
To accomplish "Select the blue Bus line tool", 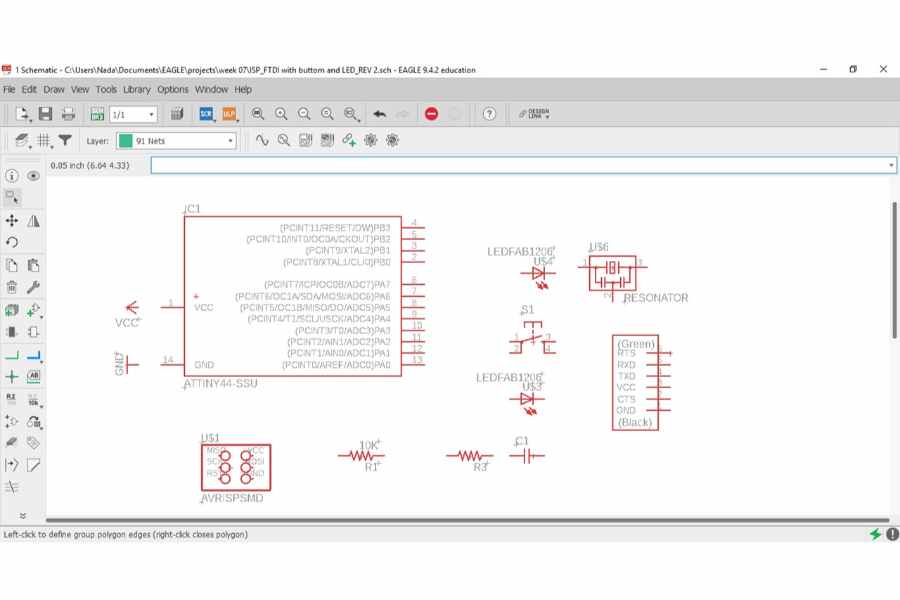I will (34, 355).
